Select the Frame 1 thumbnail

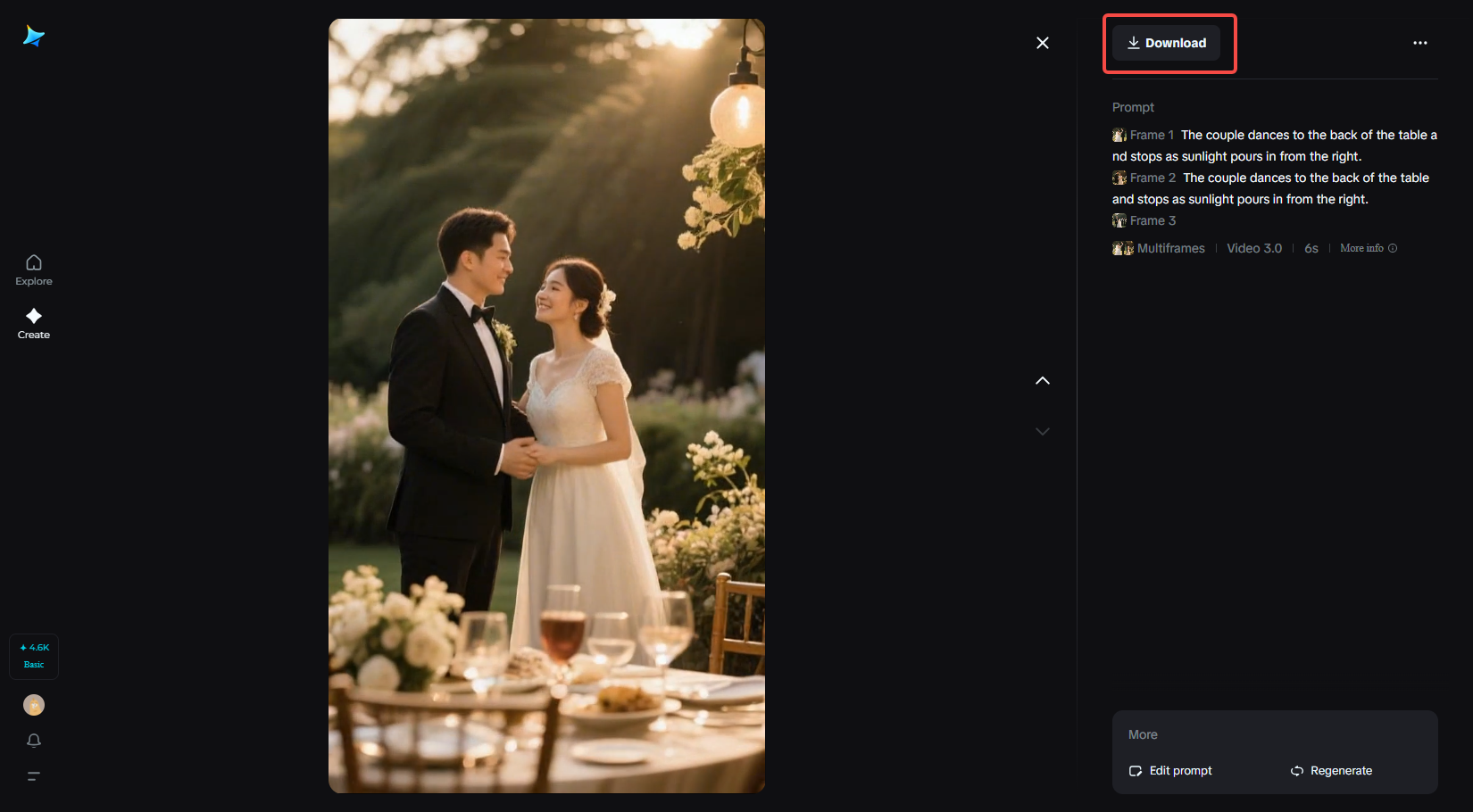pyautogui.click(x=1119, y=135)
